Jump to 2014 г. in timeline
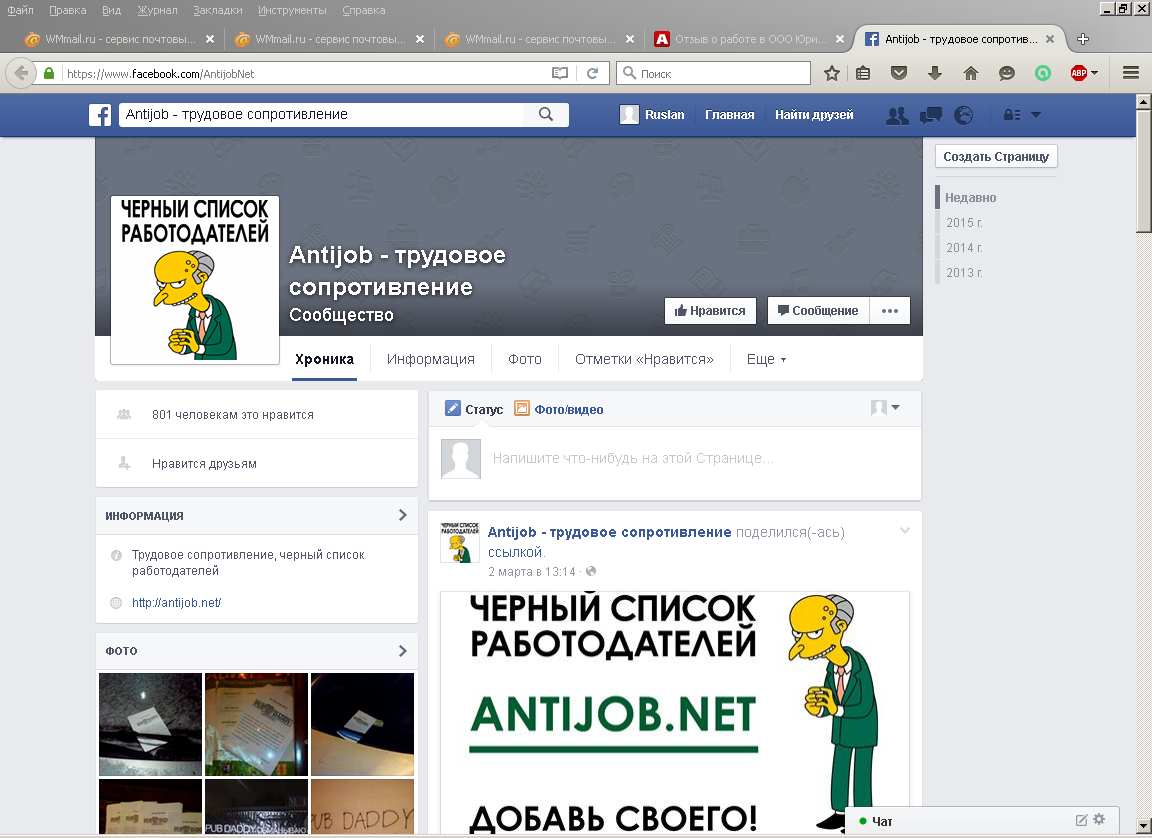1152x838 pixels. point(964,248)
